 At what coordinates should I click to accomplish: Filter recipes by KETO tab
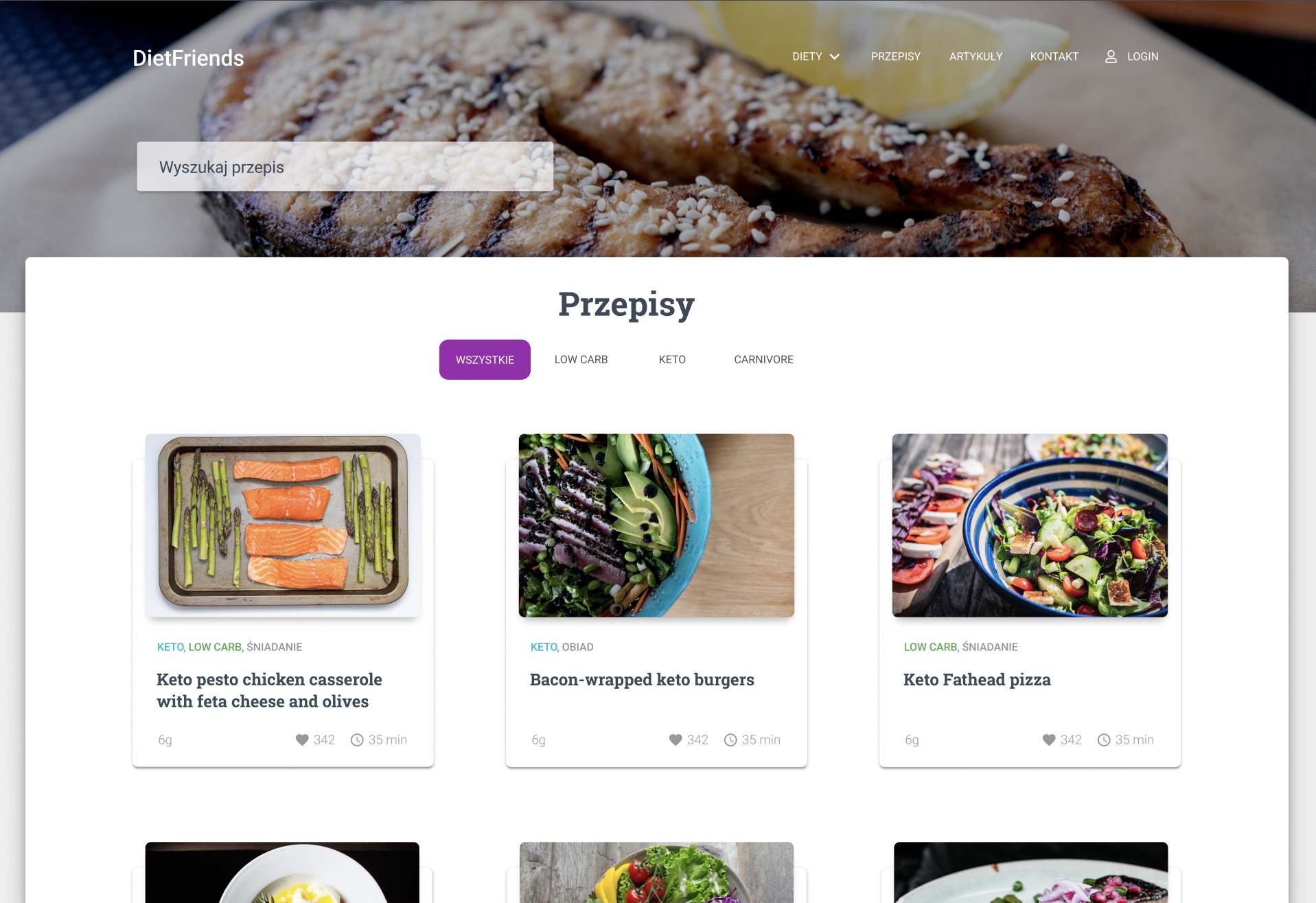(x=672, y=359)
